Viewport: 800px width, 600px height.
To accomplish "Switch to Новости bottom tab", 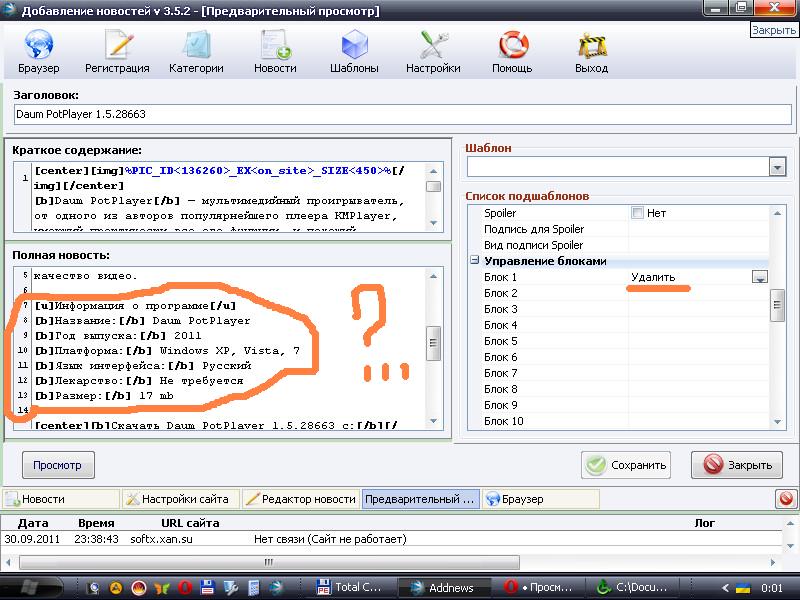I will (61, 499).
